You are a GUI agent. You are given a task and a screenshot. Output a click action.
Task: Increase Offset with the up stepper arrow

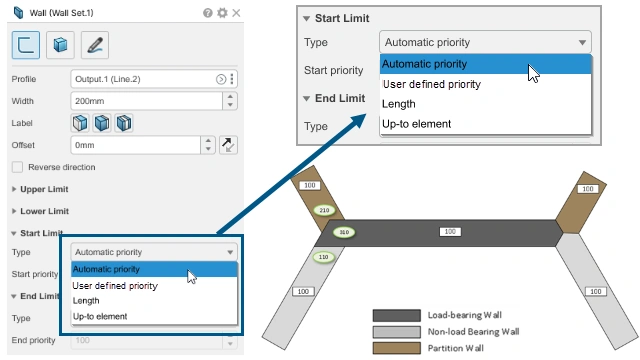coord(208,141)
